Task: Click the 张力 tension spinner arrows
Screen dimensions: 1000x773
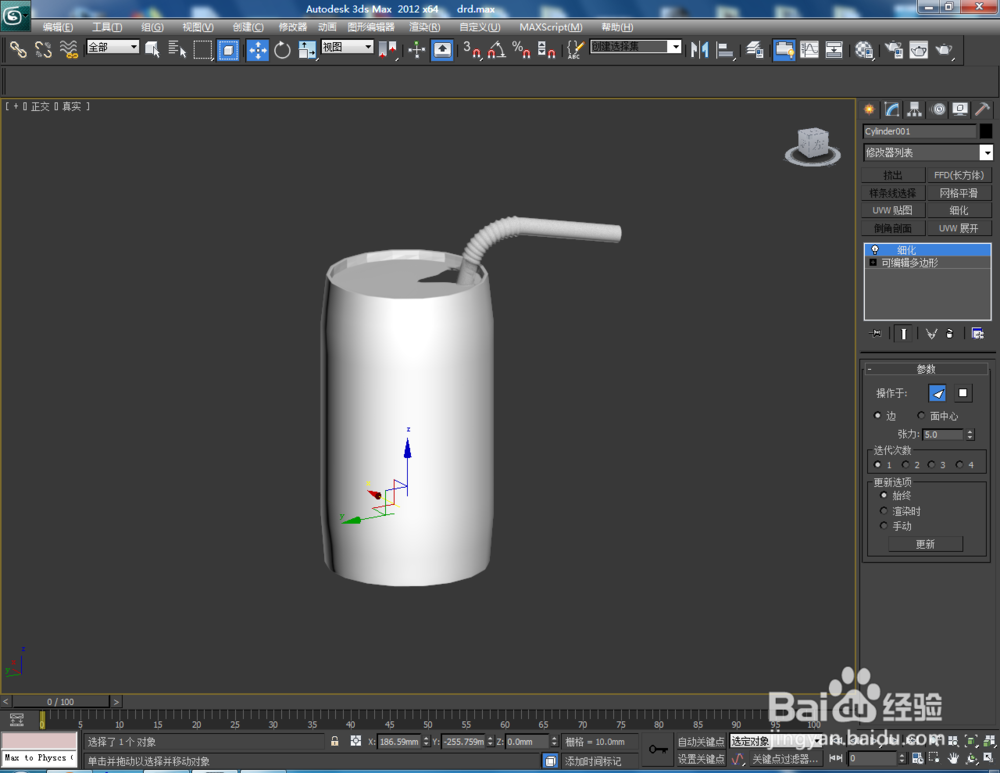Action: coord(970,434)
